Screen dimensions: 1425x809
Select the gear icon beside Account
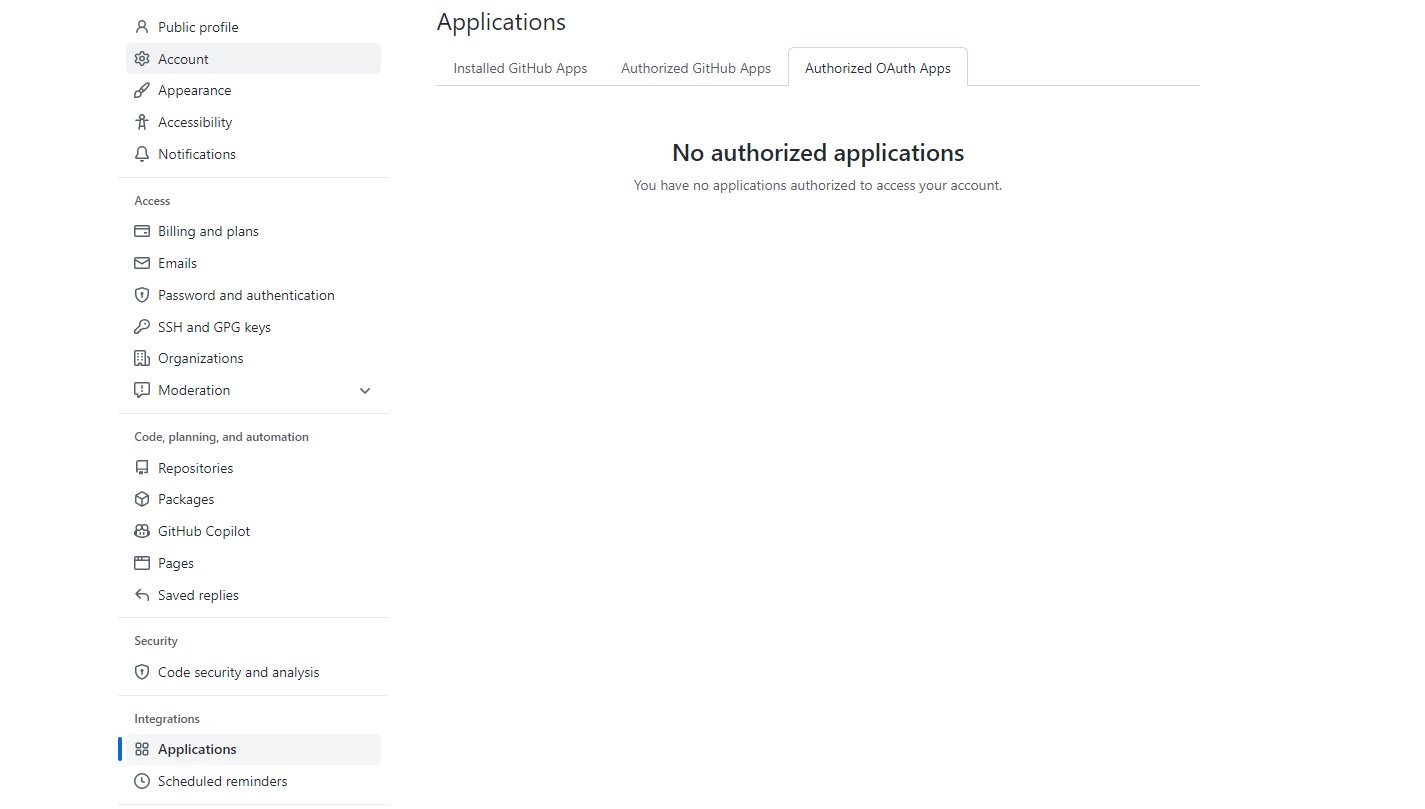click(x=141, y=58)
